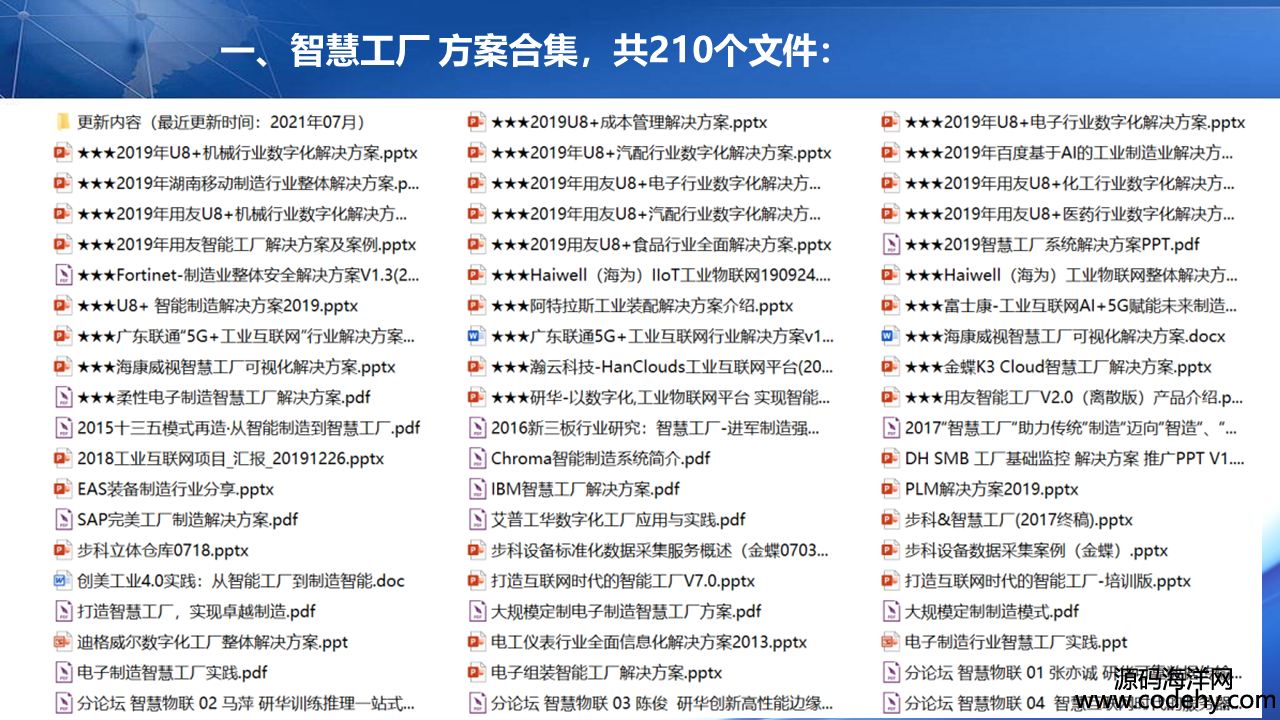Select file name 2017"智慧工厂"助力传统"制造"迈向"智造"

tap(1071, 428)
